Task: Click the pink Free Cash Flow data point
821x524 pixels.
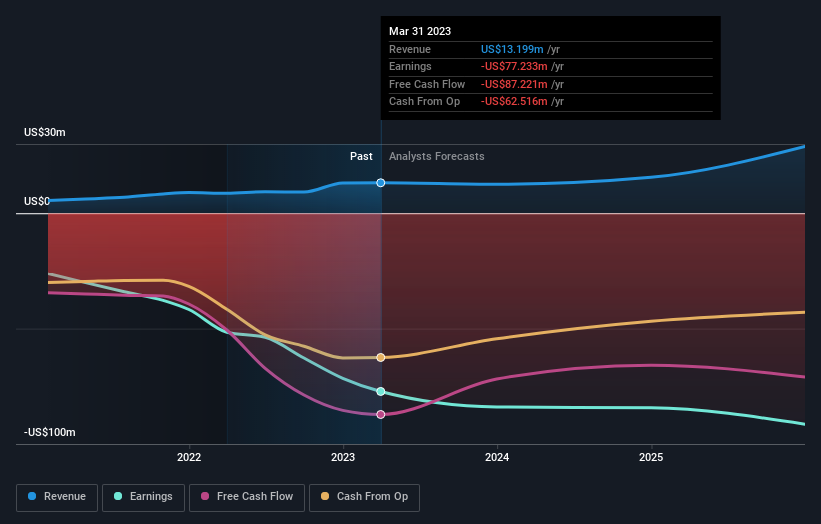Action: click(x=381, y=415)
